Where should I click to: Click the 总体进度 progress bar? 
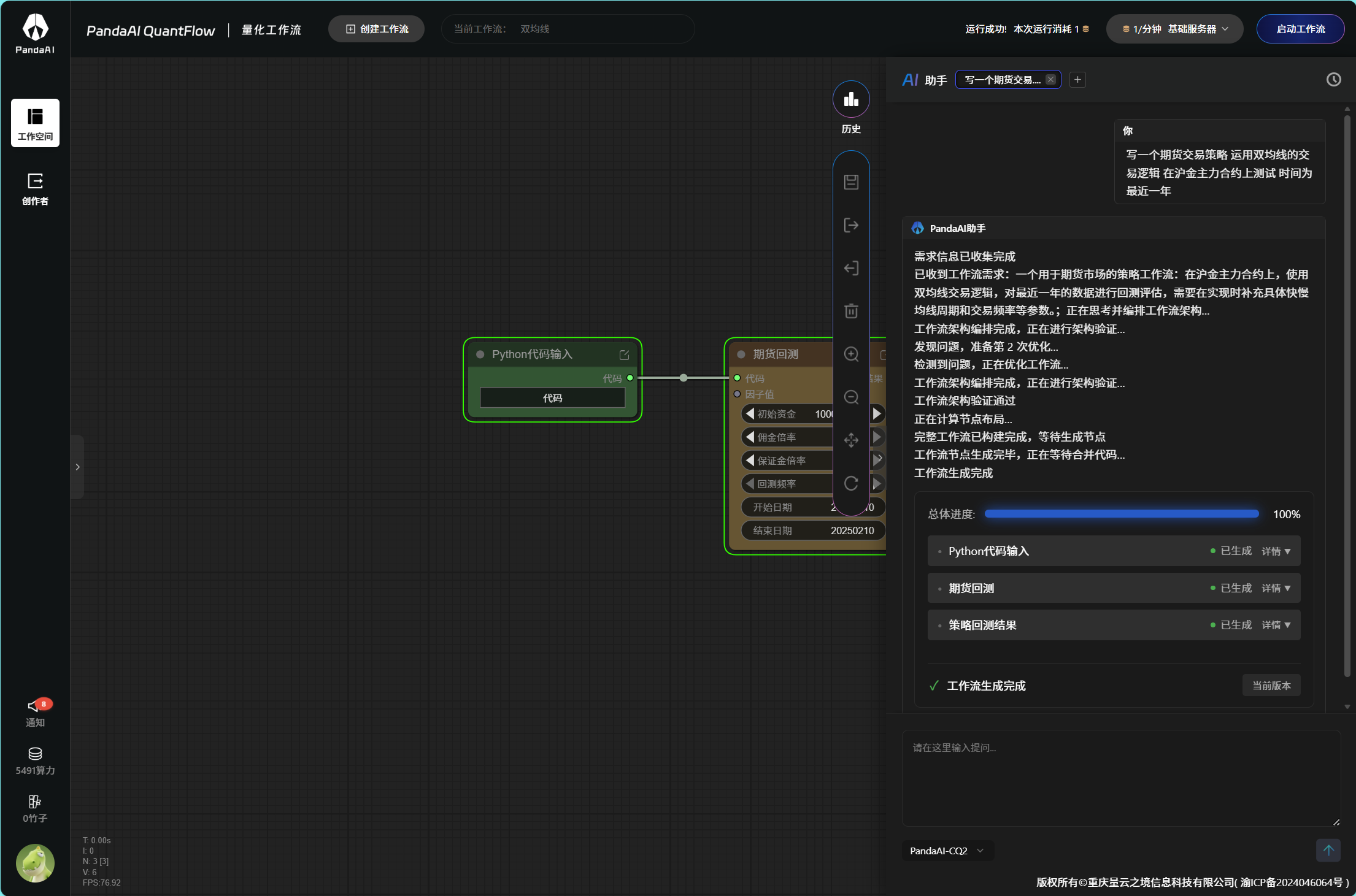[1122, 514]
